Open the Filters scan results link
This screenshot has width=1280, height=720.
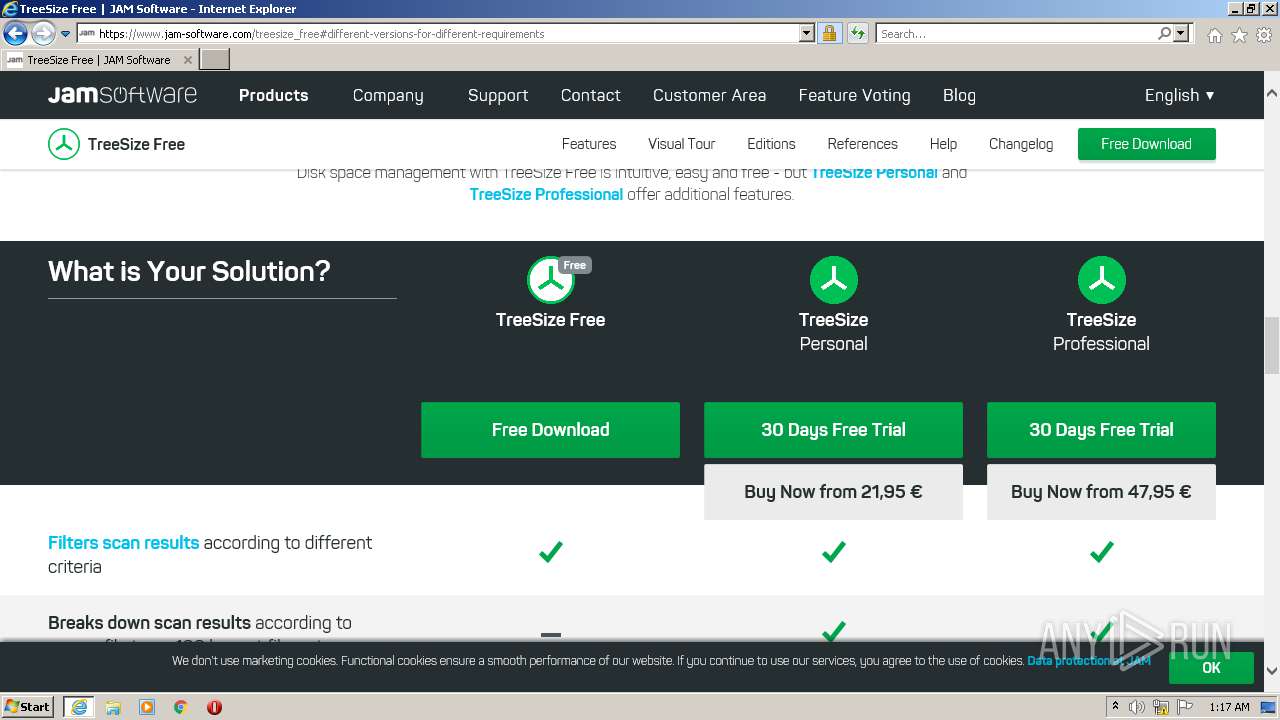[124, 542]
